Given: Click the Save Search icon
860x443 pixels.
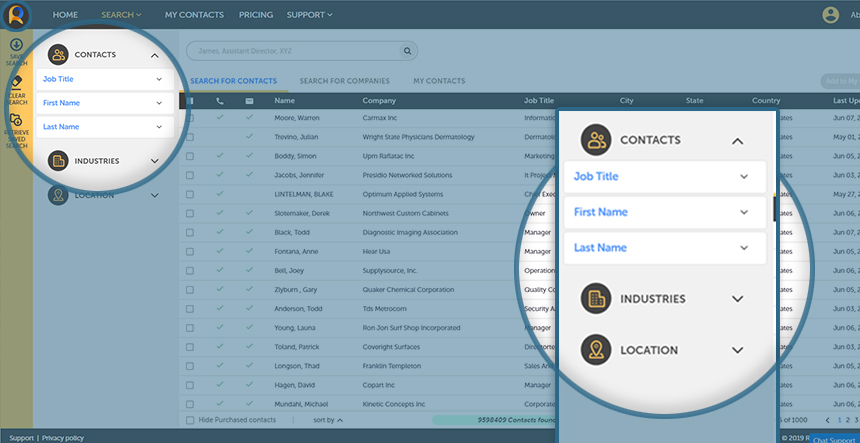Looking at the screenshot, I should [x=16, y=45].
